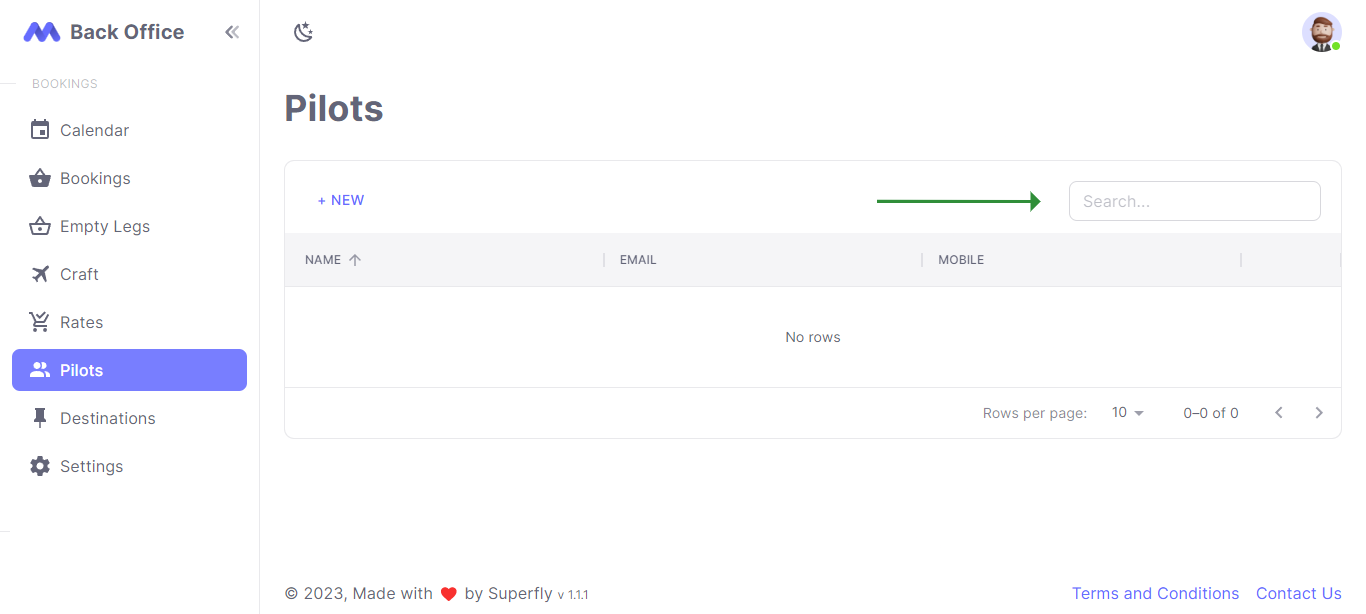
Task: Click the Craft airplane icon
Action: pyautogui.click(x=40, y=274)
